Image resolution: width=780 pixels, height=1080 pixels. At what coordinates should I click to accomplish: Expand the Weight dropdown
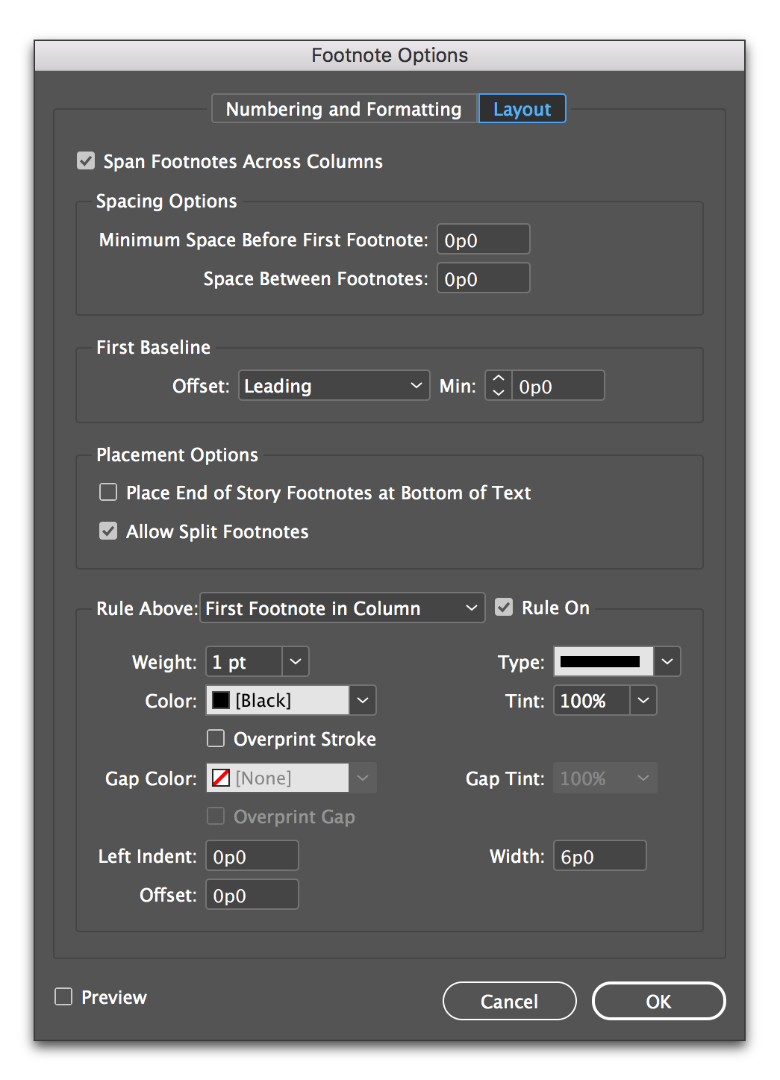[295, 661]
